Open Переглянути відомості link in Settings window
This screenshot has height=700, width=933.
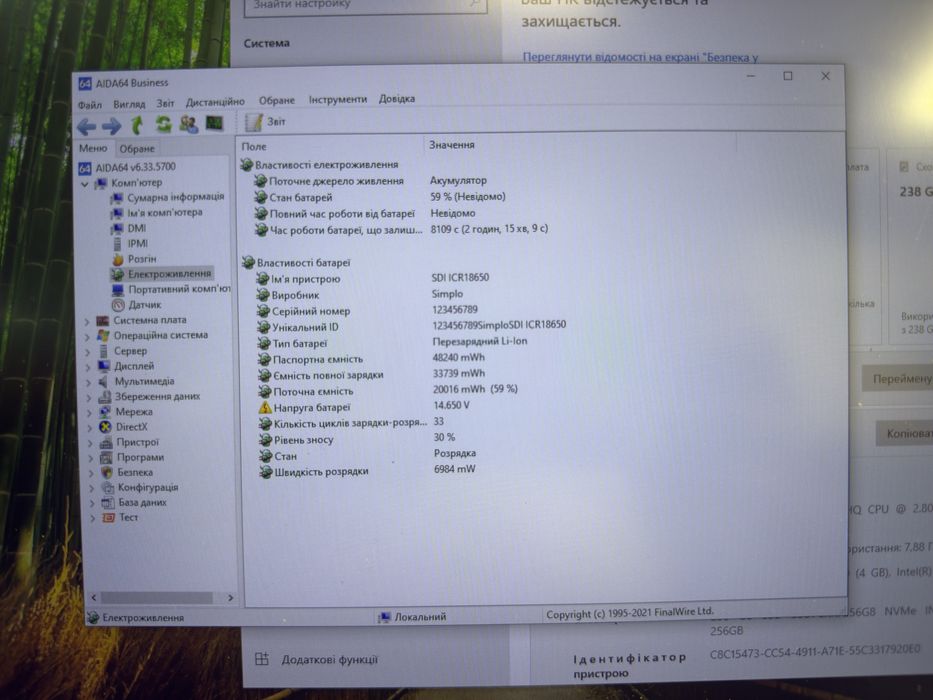[640, 58]
